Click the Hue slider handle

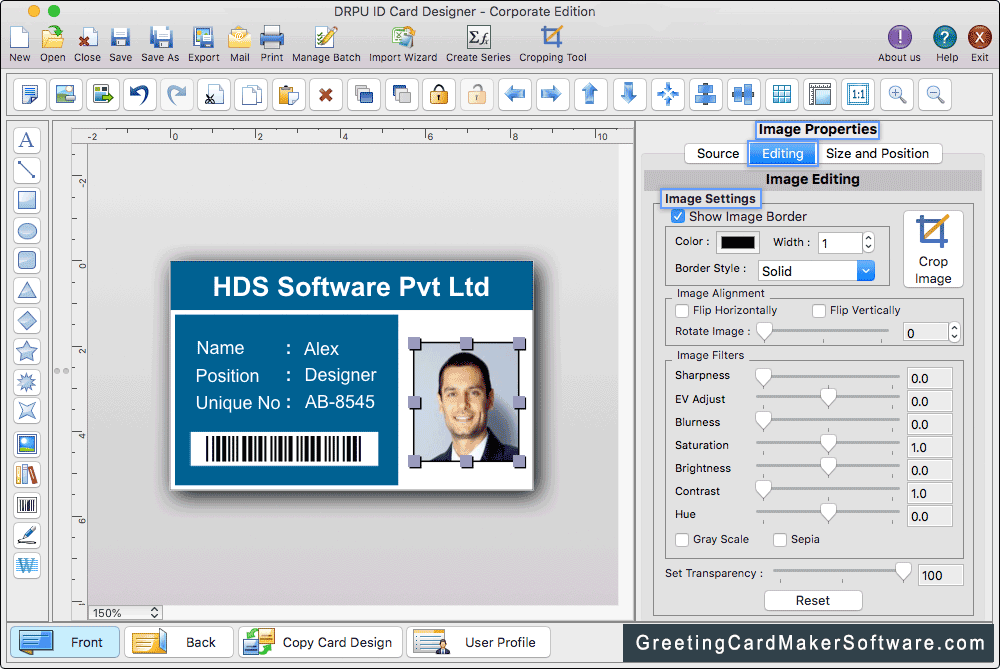click(828, 513)
